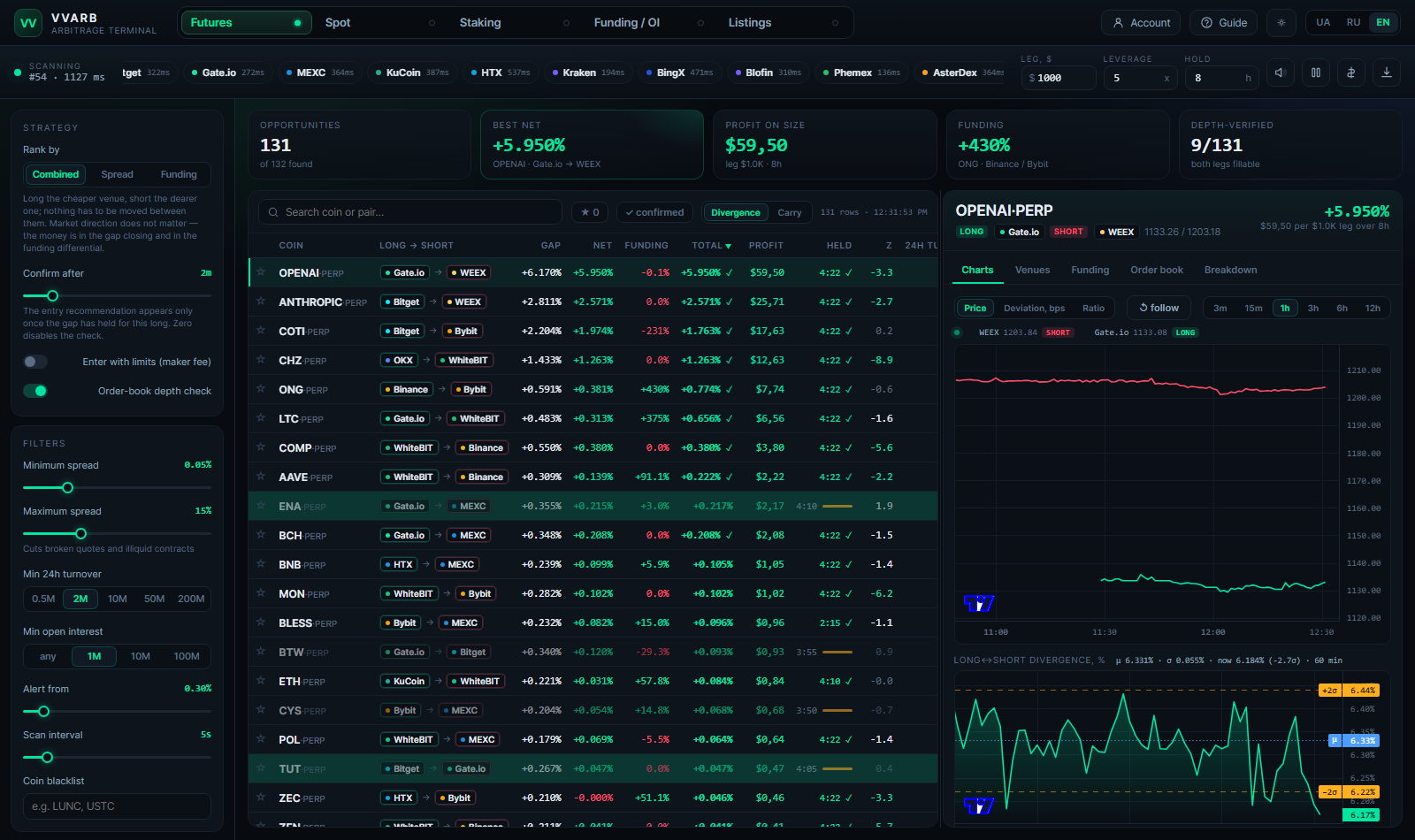Screen dimensions: 1415x840
Task: Enable Enter with limits maker fee
Action: (35, 362)
